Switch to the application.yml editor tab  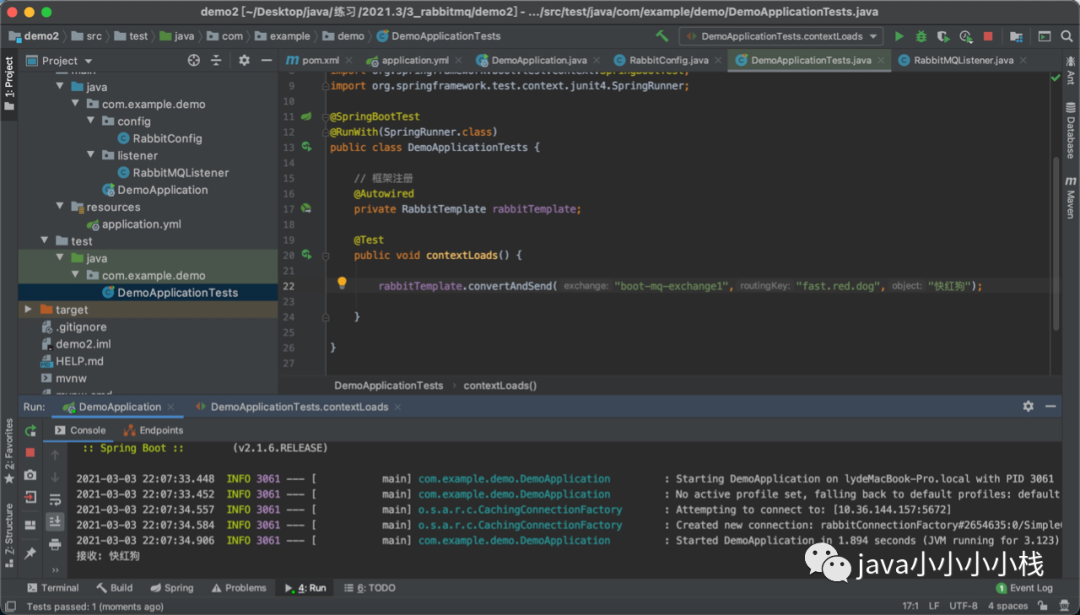click(x=414, y=60)
